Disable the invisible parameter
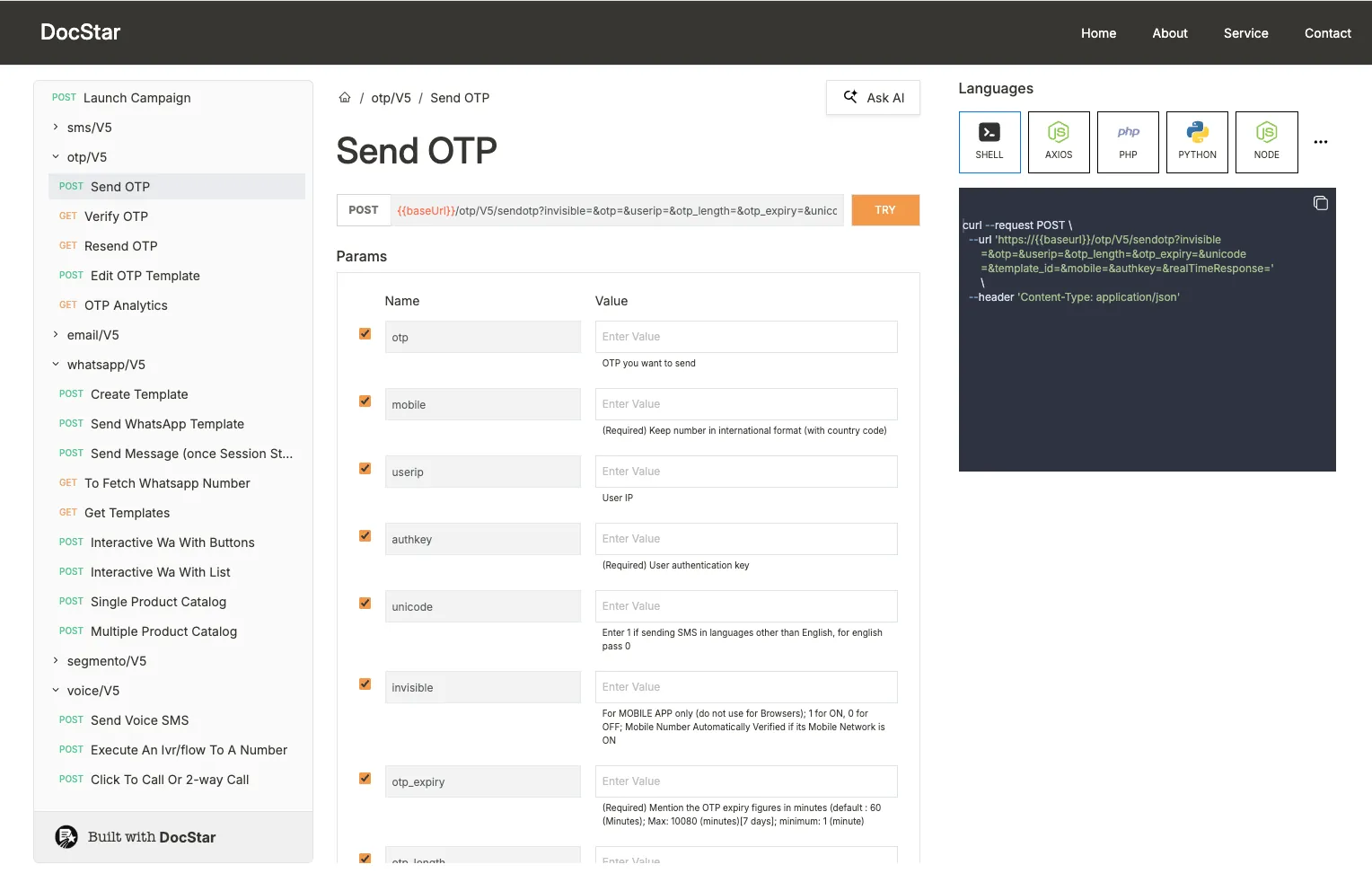 click(x=365, y=684)
